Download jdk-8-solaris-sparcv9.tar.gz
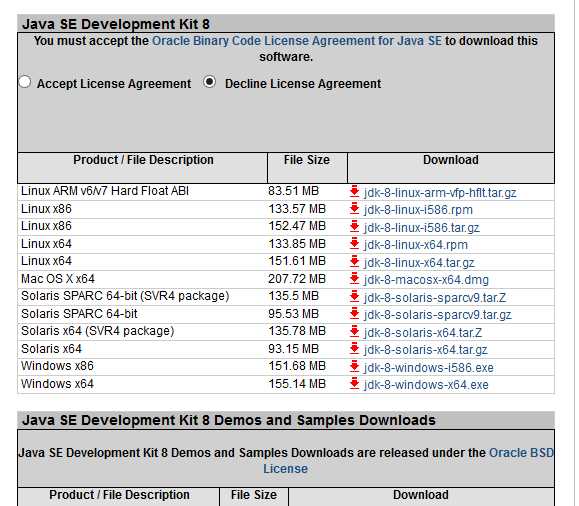579x506 pixels. (x=438, y=315)
